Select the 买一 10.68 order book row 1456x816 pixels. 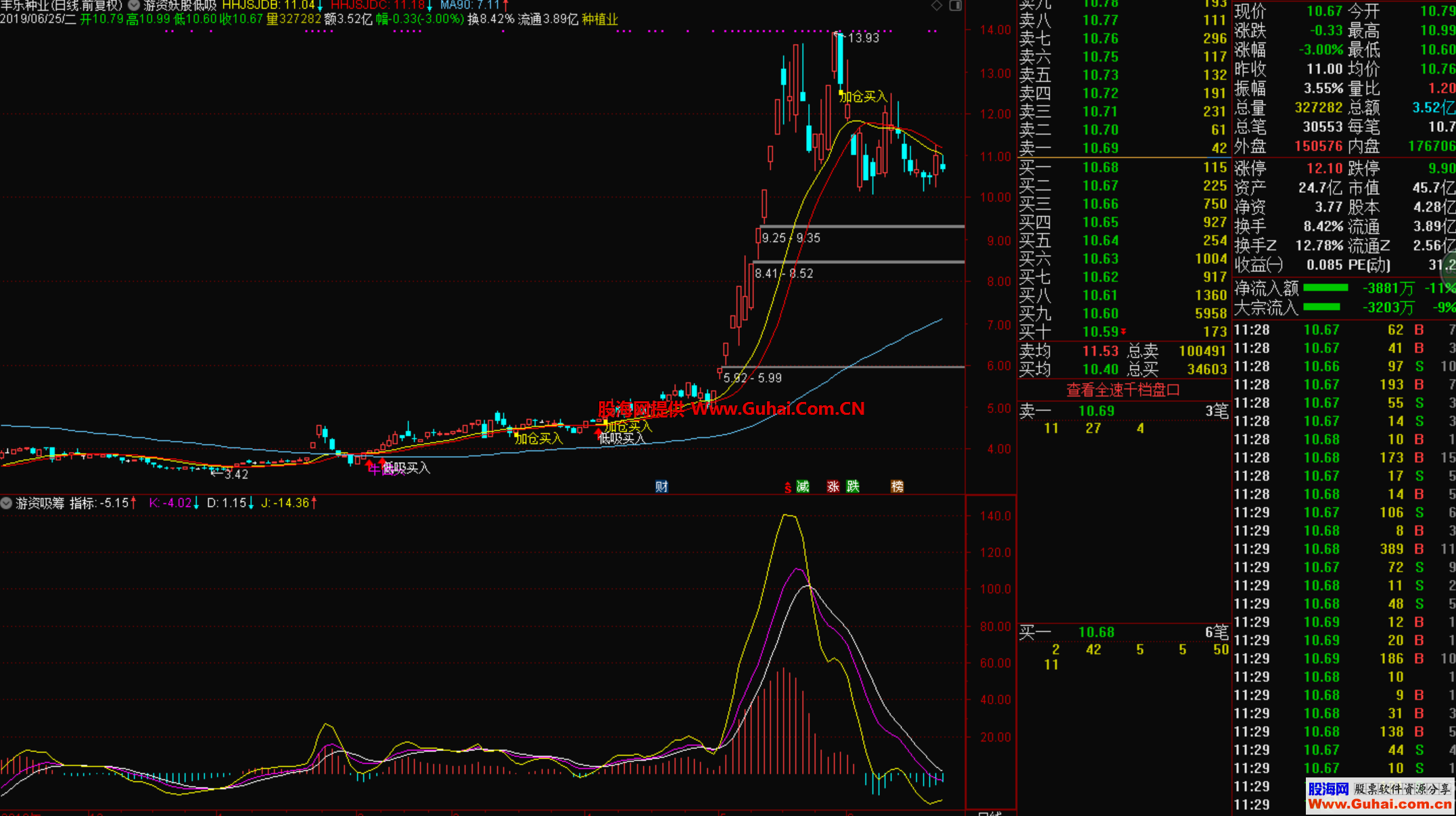click(x=1123, y=167)
